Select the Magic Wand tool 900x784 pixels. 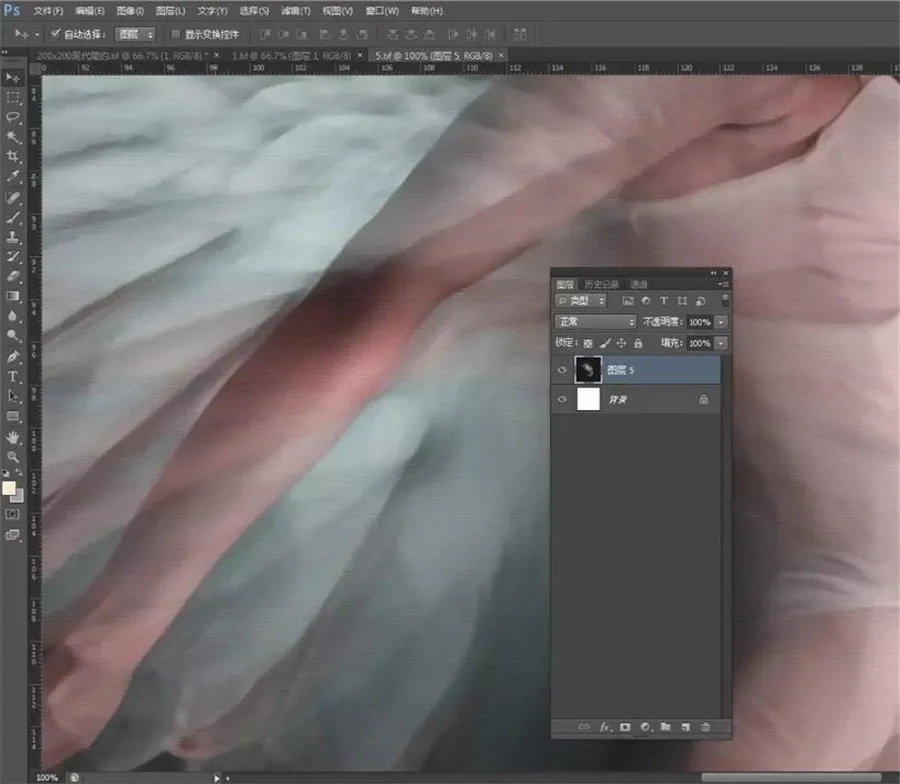pos(13,137)
